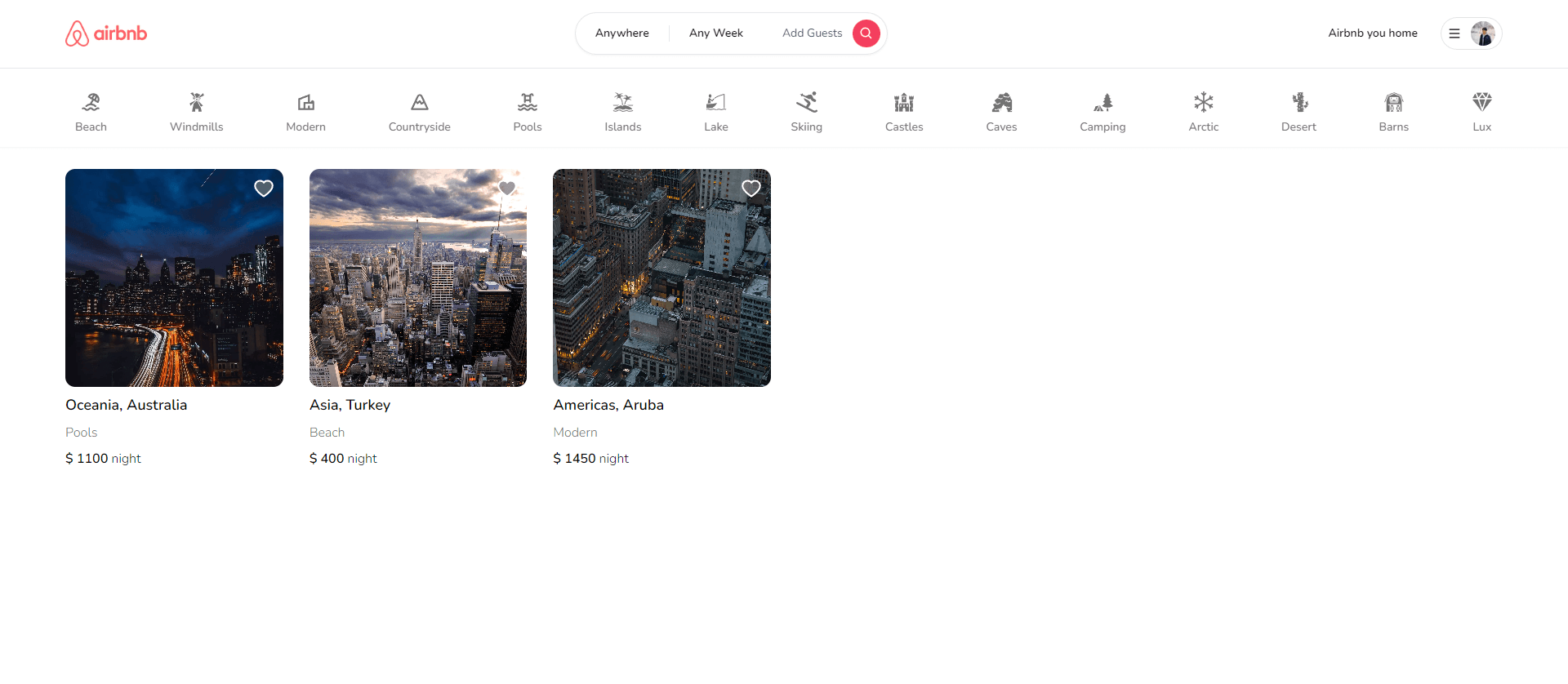Select the Lux diamond icon
This screenshot has width=1568, height=684.
(x=1482, y=102)
